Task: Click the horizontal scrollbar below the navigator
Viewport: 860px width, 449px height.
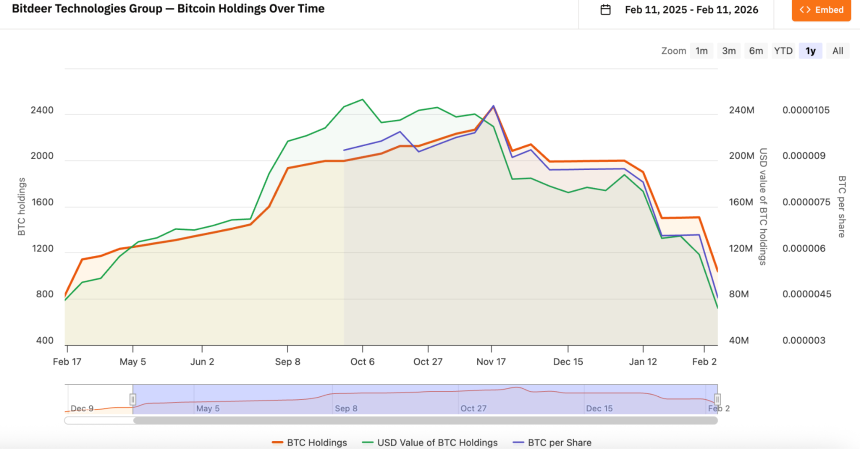Action: tap(425, 420)
